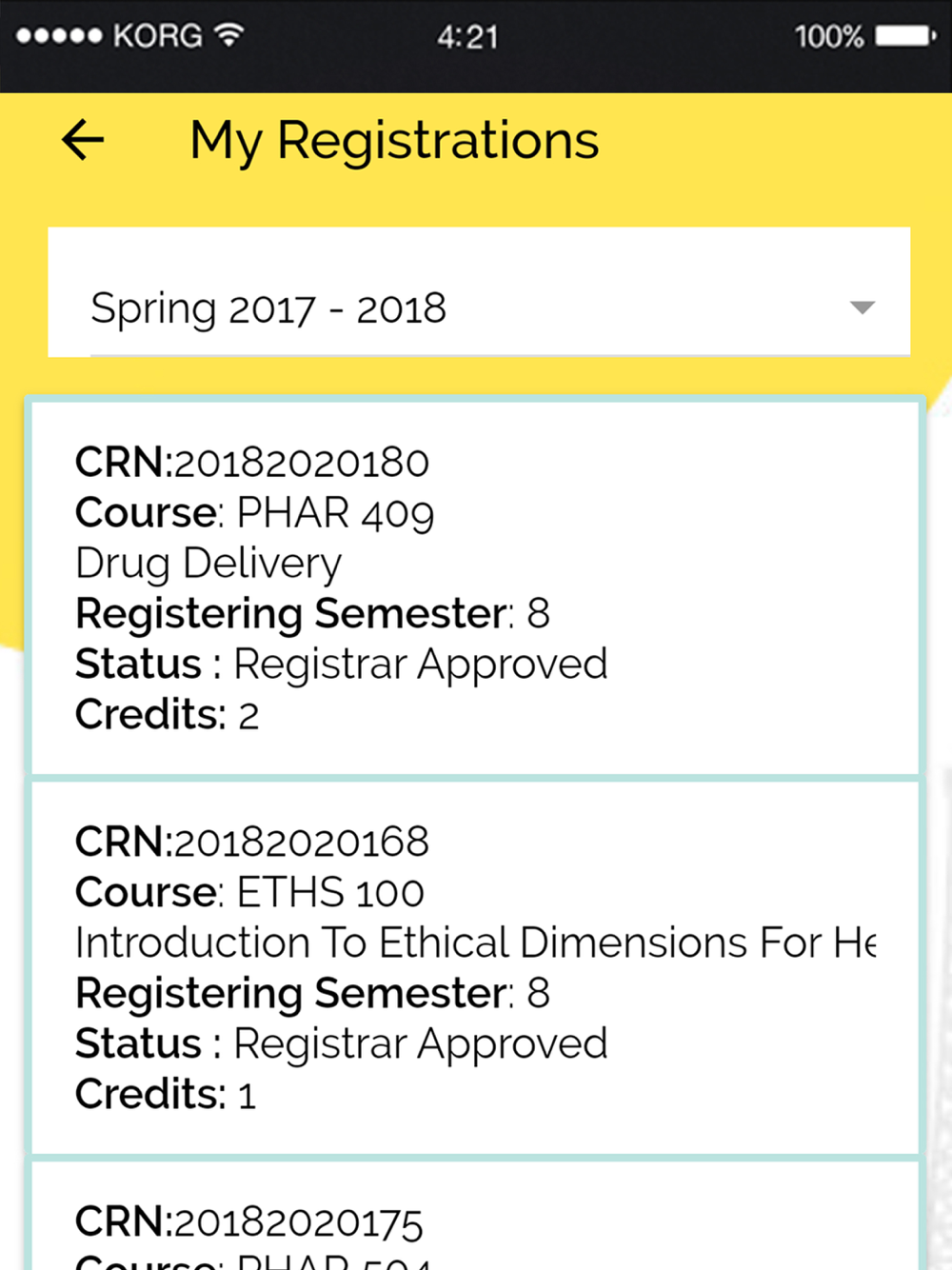Select the PHAR 409 course line
Viewport: 952px width, 1270px height.
[255, 513]
